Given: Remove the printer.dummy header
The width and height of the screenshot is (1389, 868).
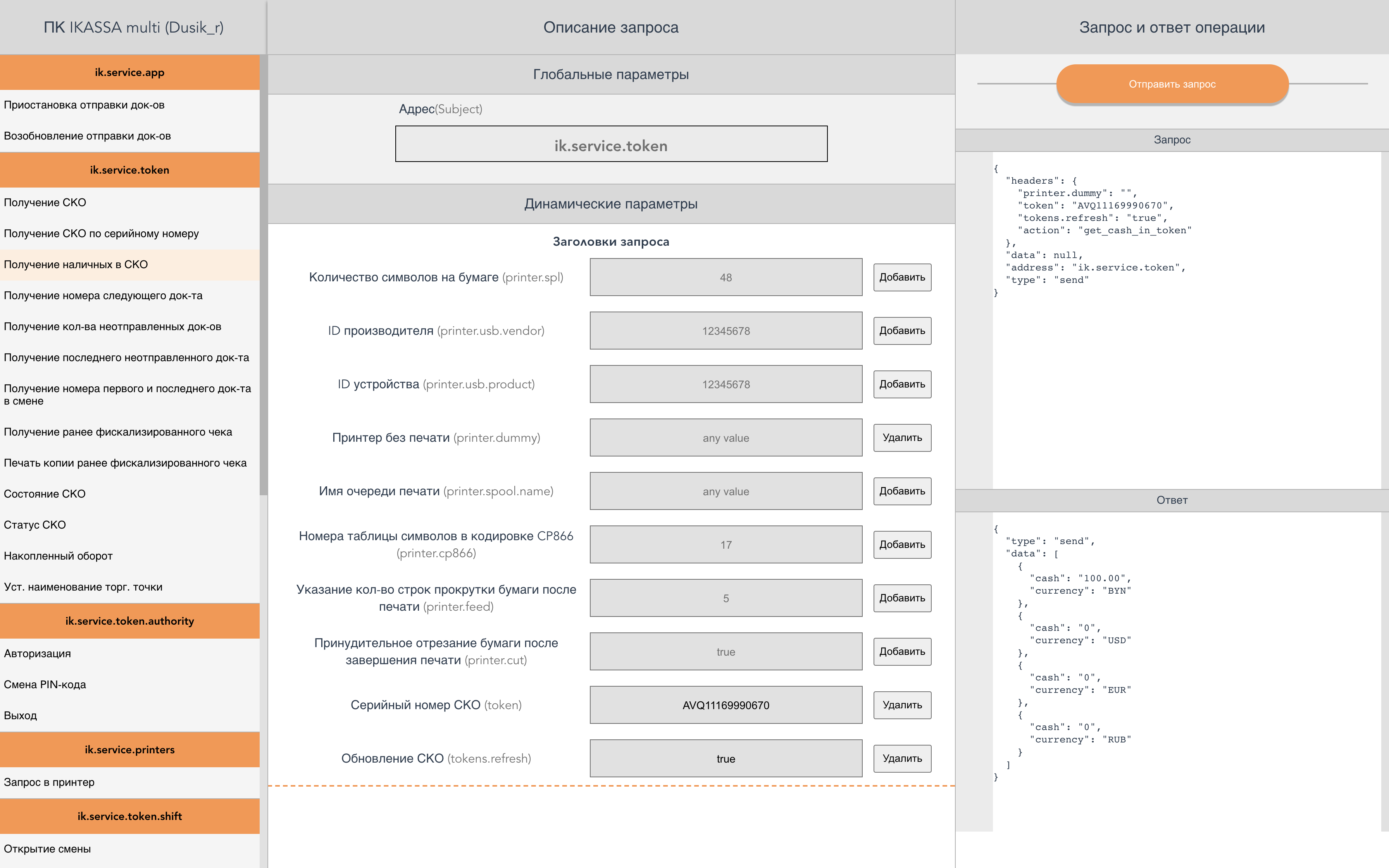Looking at the screenshot, I should [x=902, y=437].
